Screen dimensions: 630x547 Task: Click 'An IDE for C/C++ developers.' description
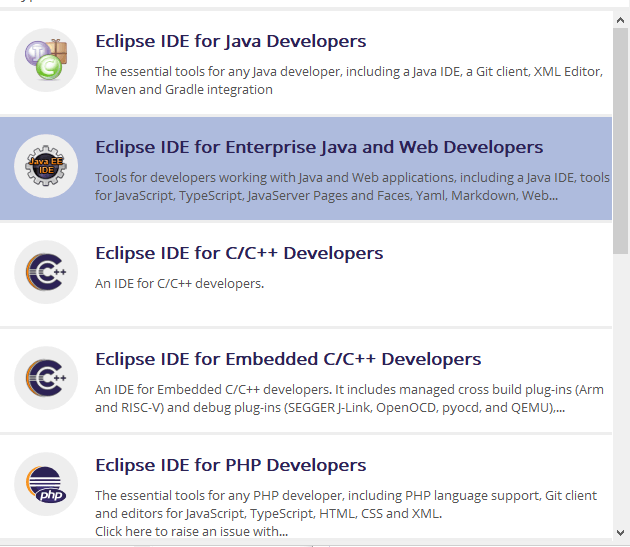[x=180, y=284]
